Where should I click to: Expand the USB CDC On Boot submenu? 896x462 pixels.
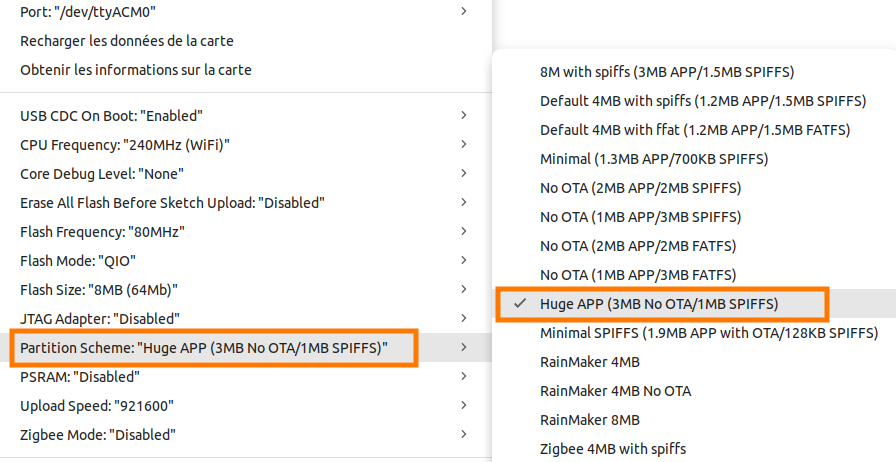(x=111, y=116)
